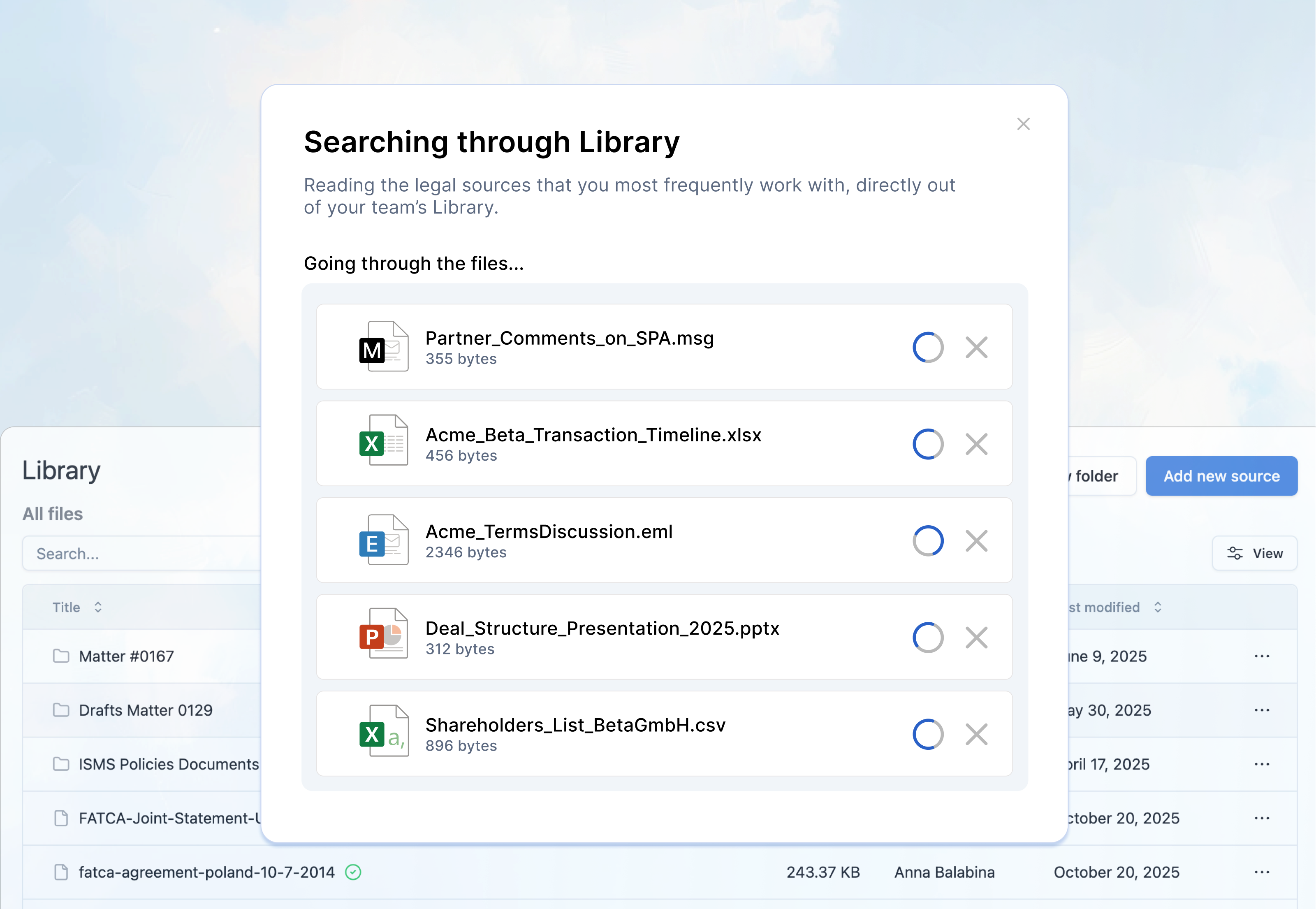Open more options for the Matter #0167 row

[x=1261, y=656]
